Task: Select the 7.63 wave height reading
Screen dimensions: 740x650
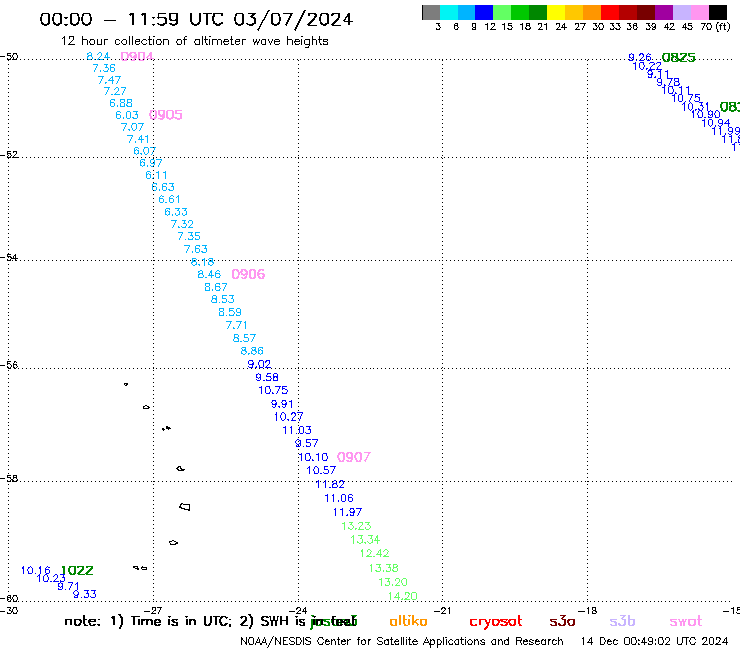Action: click(196, 249)
